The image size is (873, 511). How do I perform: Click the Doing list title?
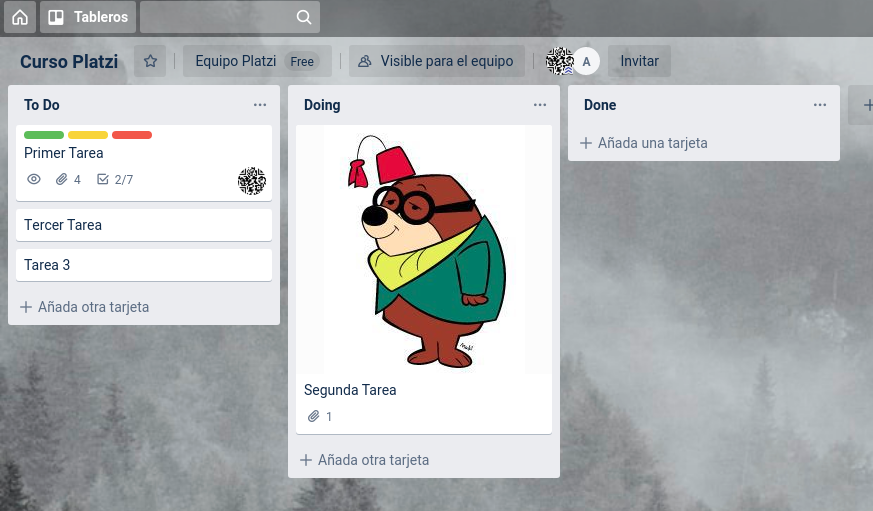click(322, 105)
